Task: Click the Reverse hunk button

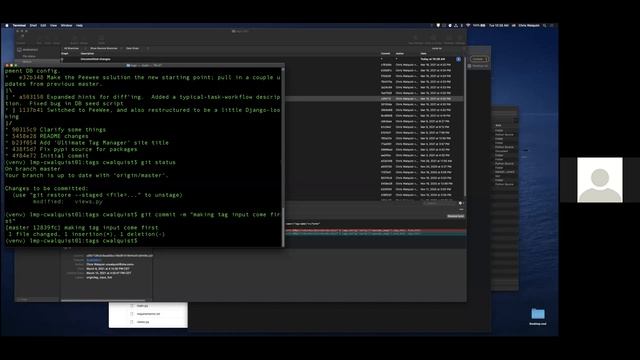Action: (456, 216)
